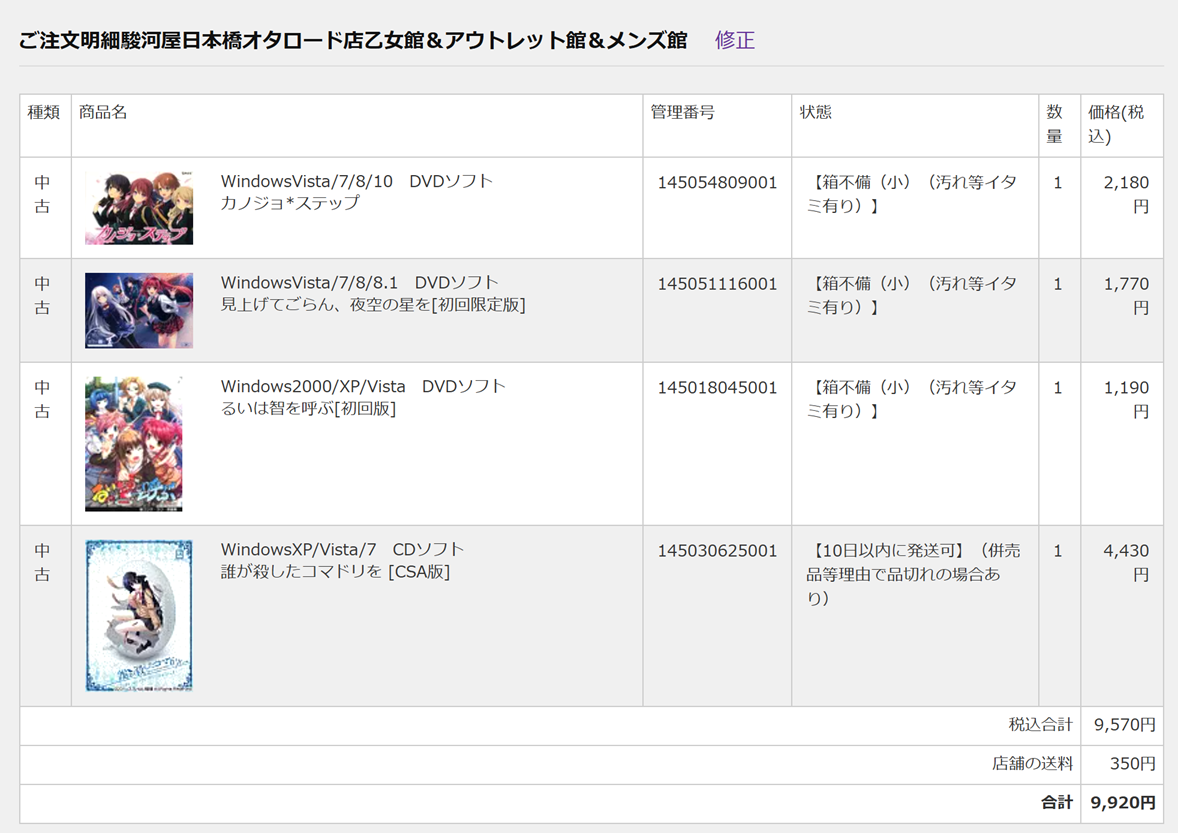Screen dimensions: 1178x833
Task: Click management number 145030625001
Action: [x=716, y=551]
